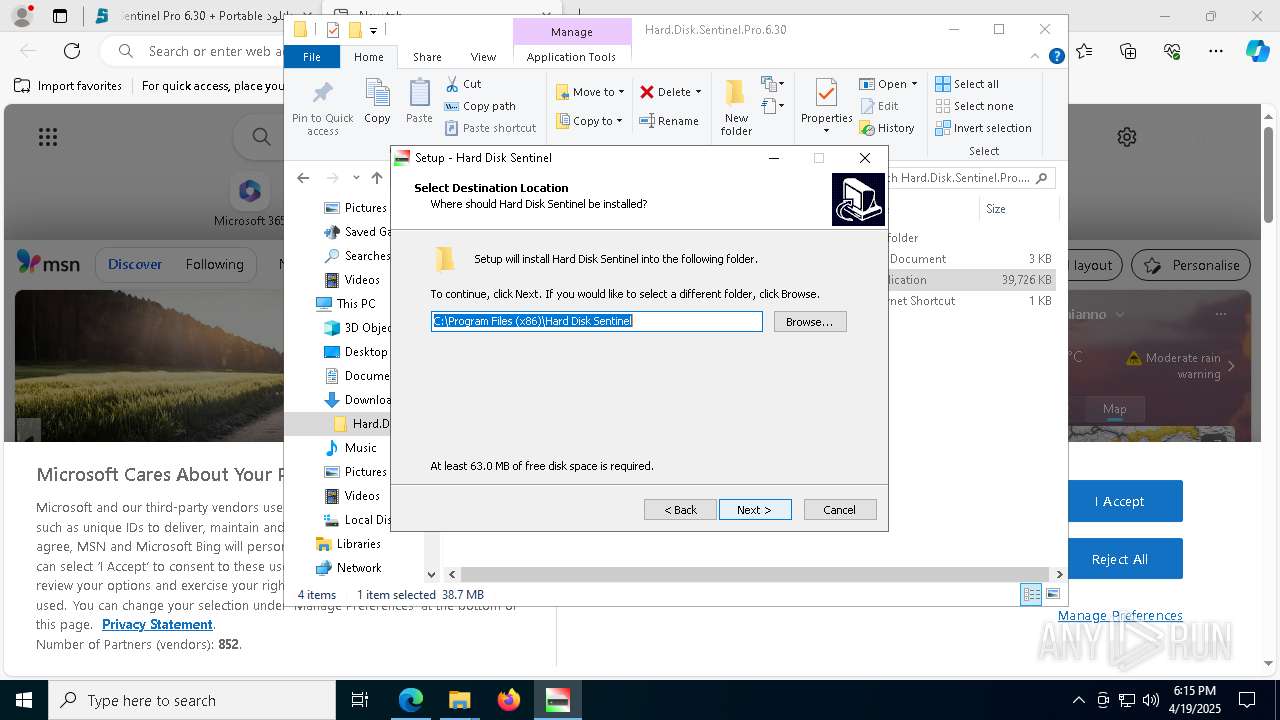
Task: Open the Browse folder dialog
Action: click(810, 322)
